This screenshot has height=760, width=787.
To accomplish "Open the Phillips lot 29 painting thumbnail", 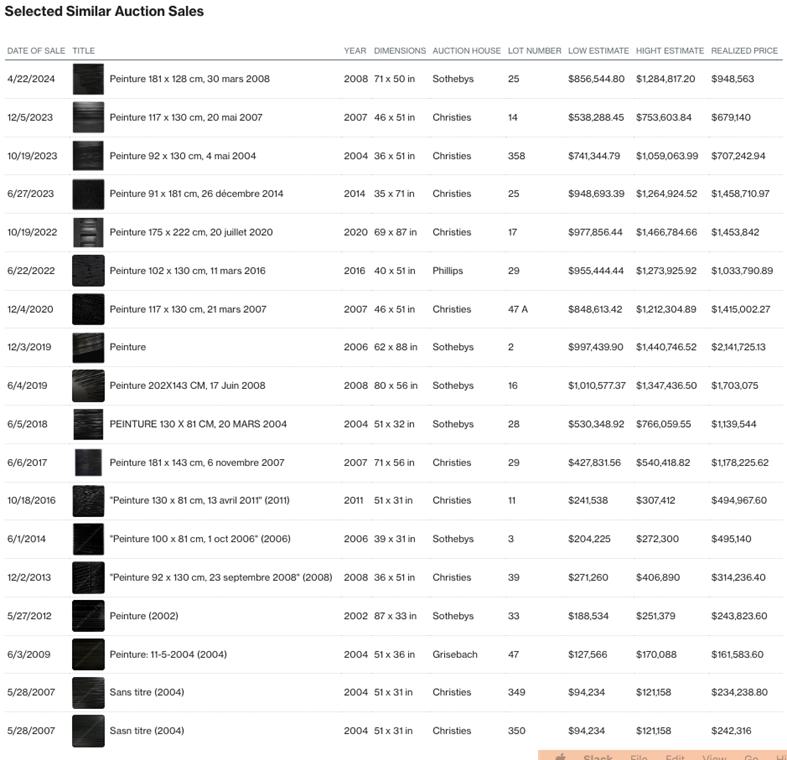I will tap(88, 271).
